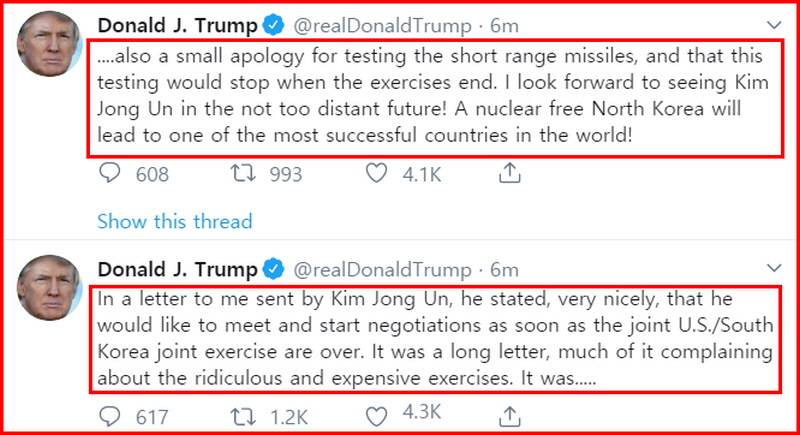Click the 6m timestamp on the first tweet

504,25
